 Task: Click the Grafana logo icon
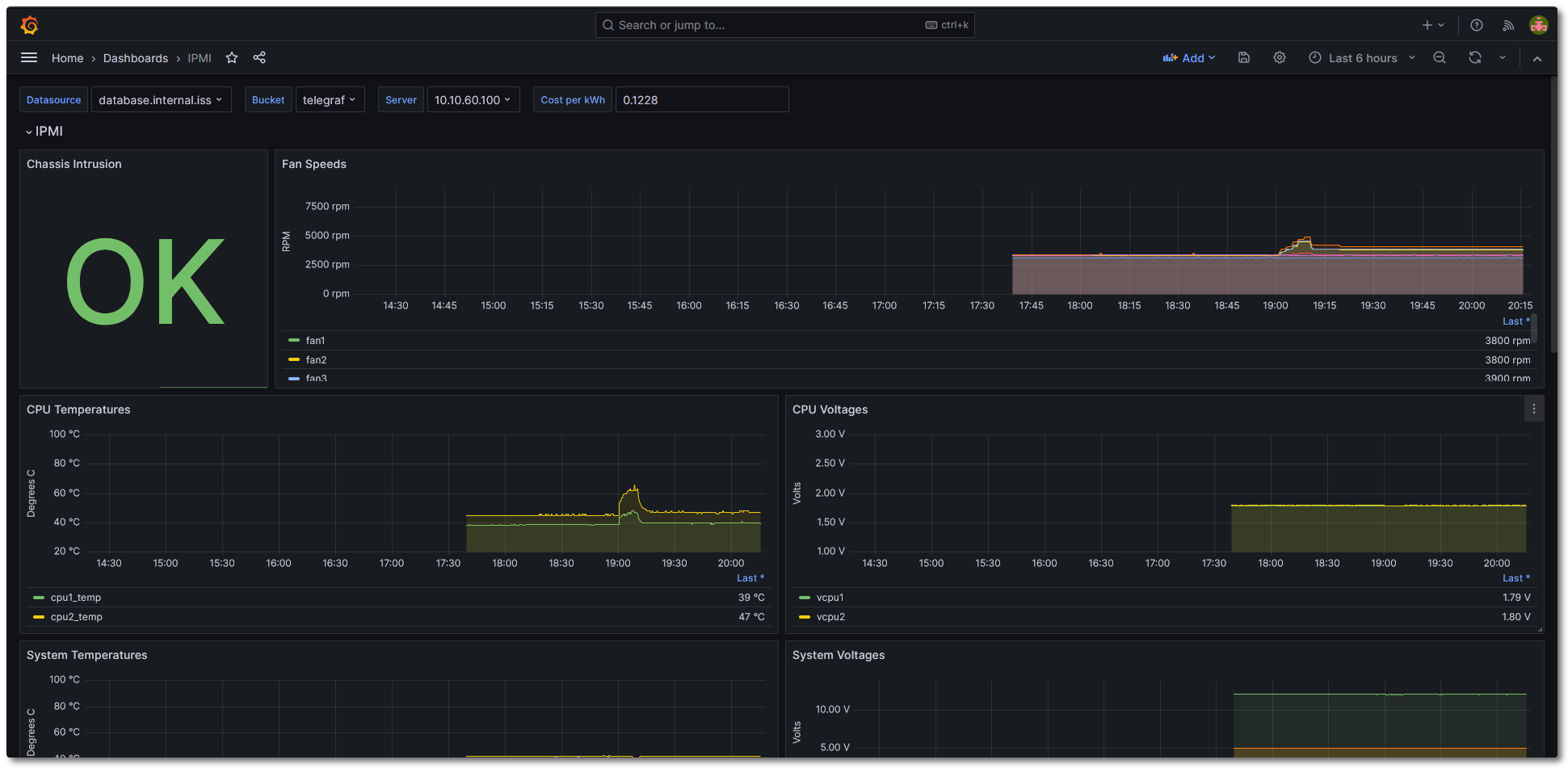click(x=29, y=25)
